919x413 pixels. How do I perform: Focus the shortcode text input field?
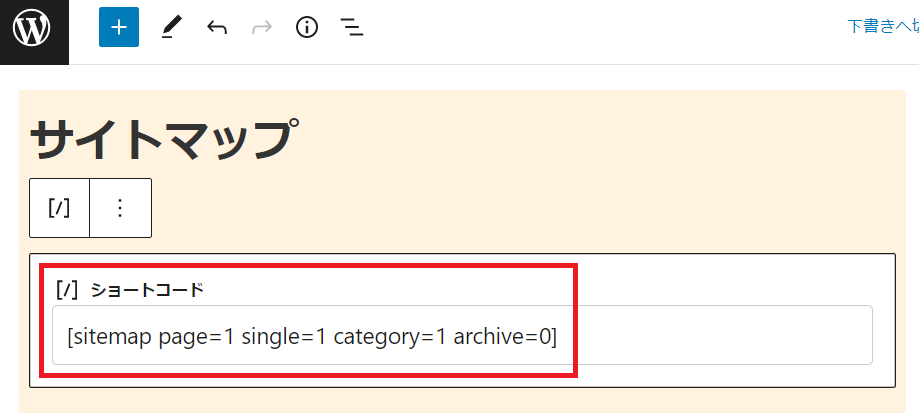462,335
